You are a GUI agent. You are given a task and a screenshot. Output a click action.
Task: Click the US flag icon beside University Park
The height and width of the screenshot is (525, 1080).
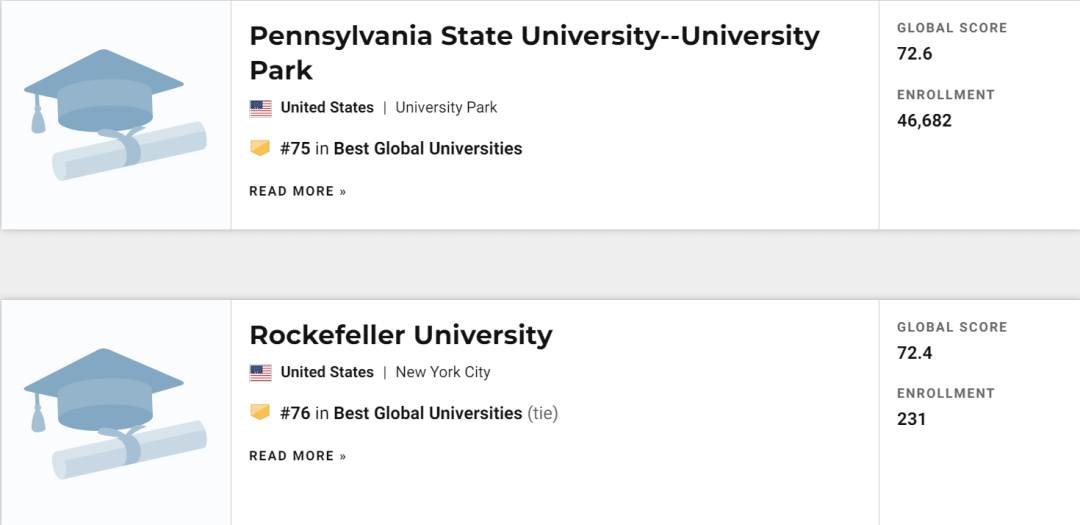[x=260, y=108]
